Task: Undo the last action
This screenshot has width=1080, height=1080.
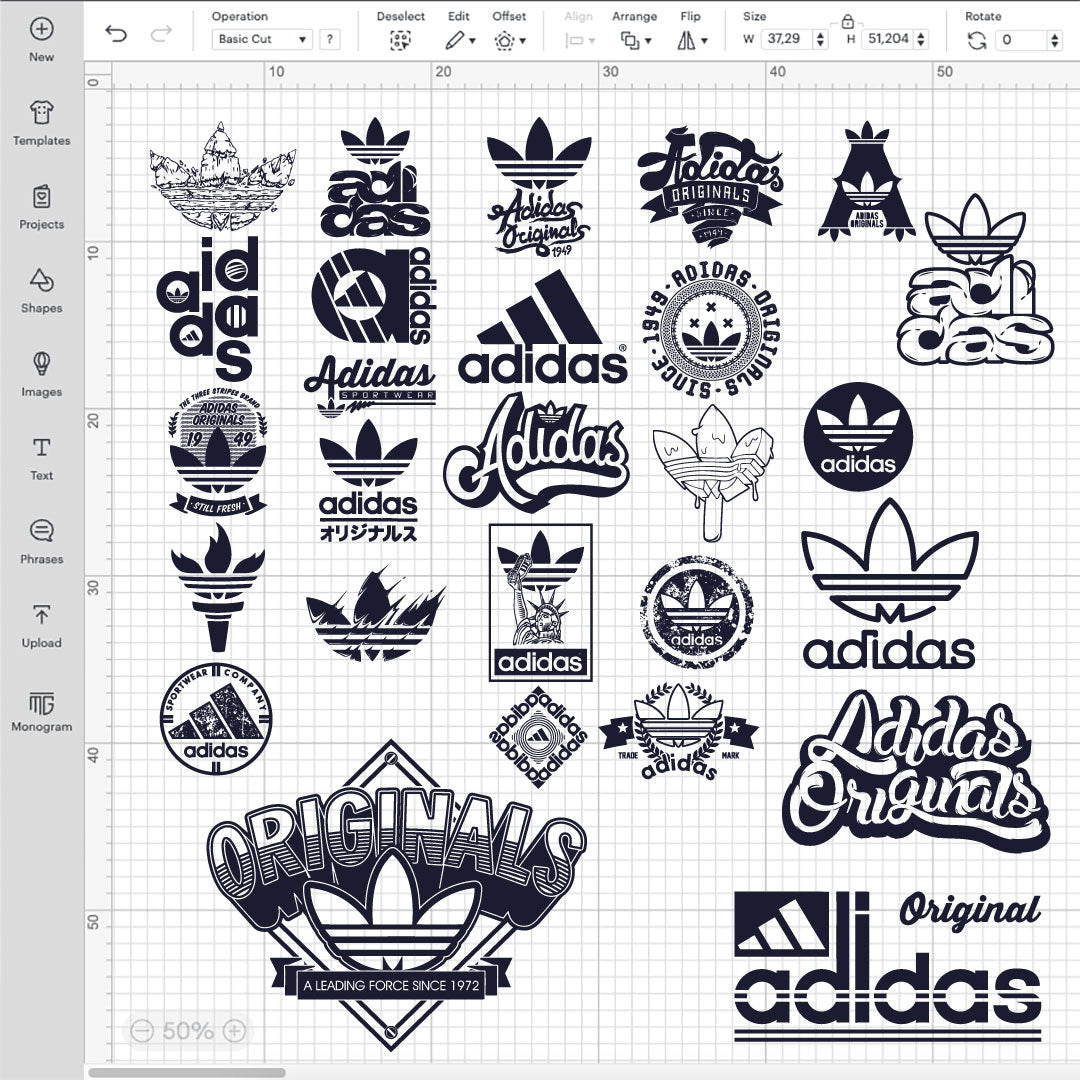Action: click(116, 34)
